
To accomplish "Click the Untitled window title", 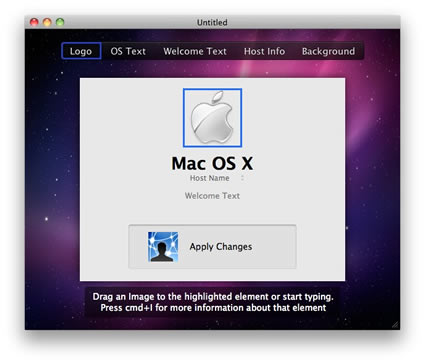I will (x=212, y=22).
